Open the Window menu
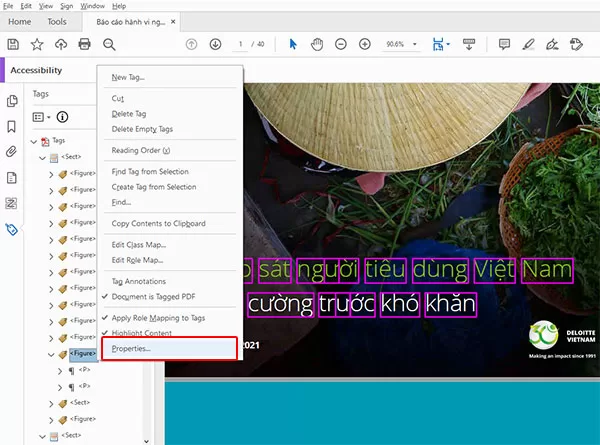600x445 pixels. pos(93,6)
